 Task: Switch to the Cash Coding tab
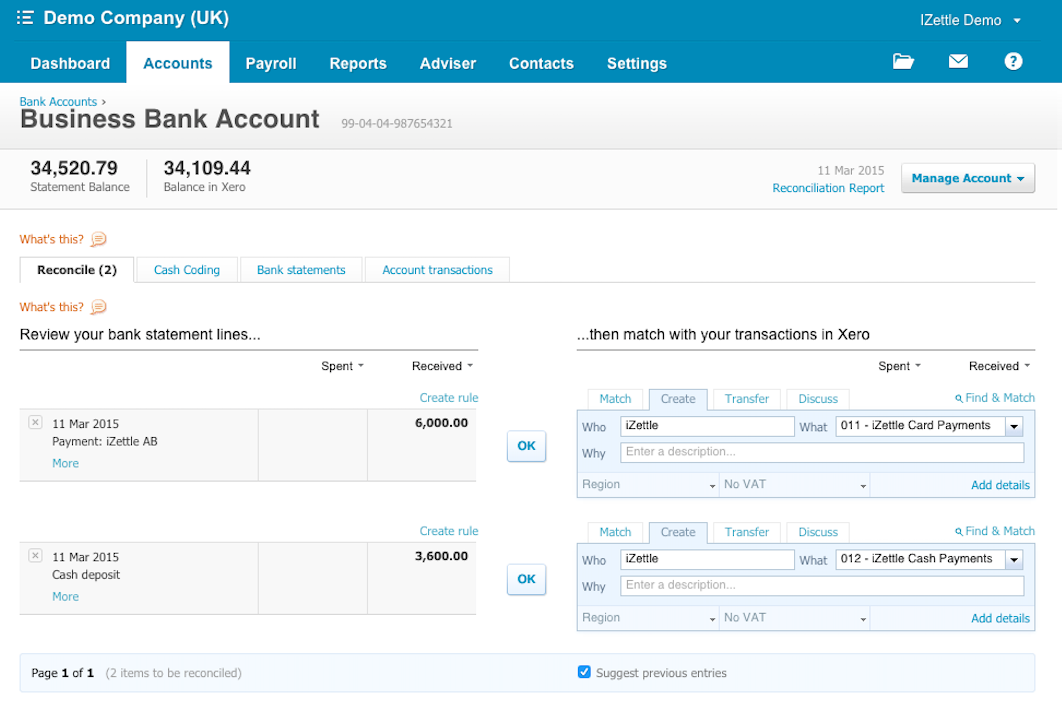(x=187, y=270)
